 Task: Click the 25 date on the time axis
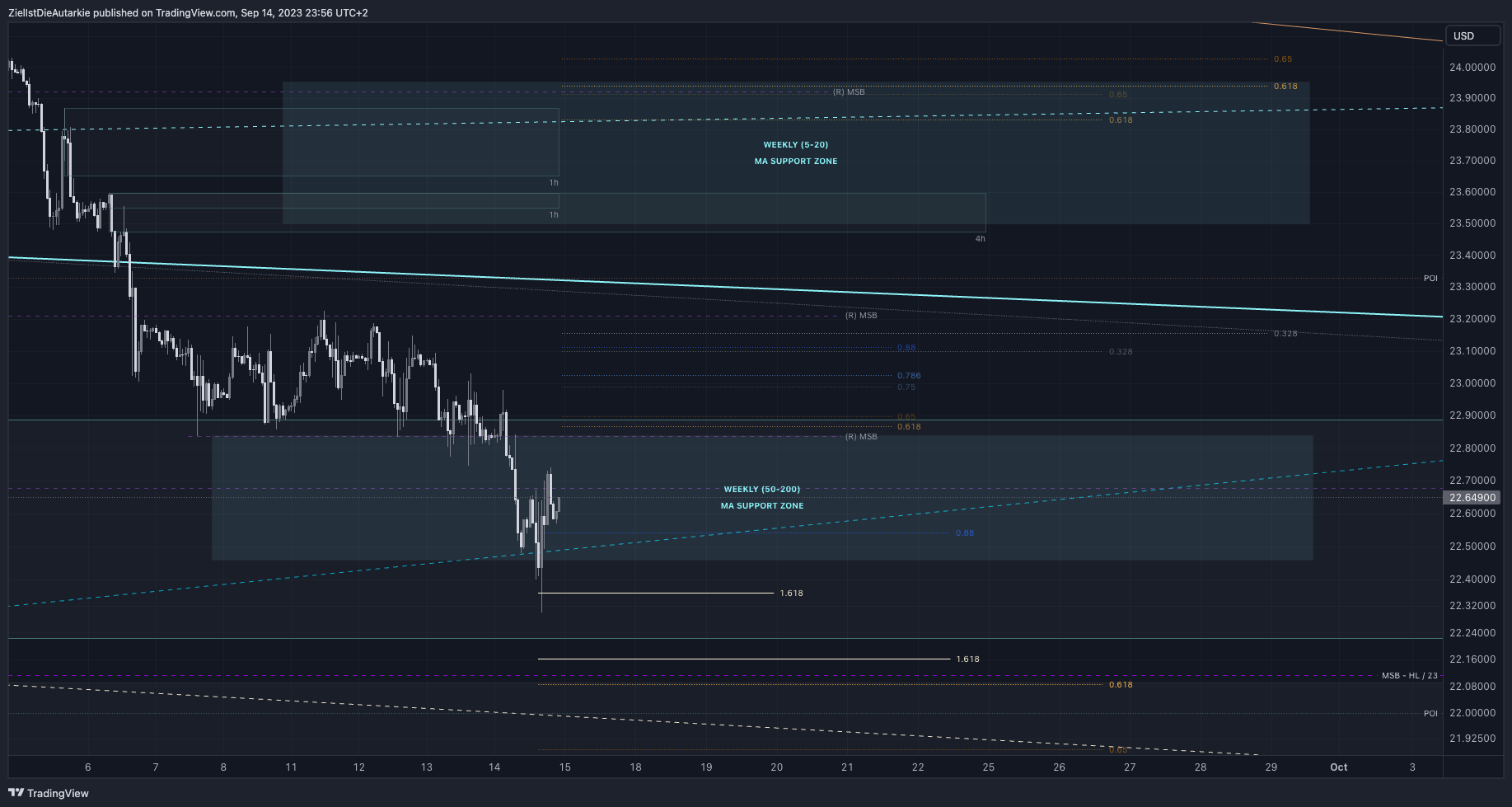[989, 767]
